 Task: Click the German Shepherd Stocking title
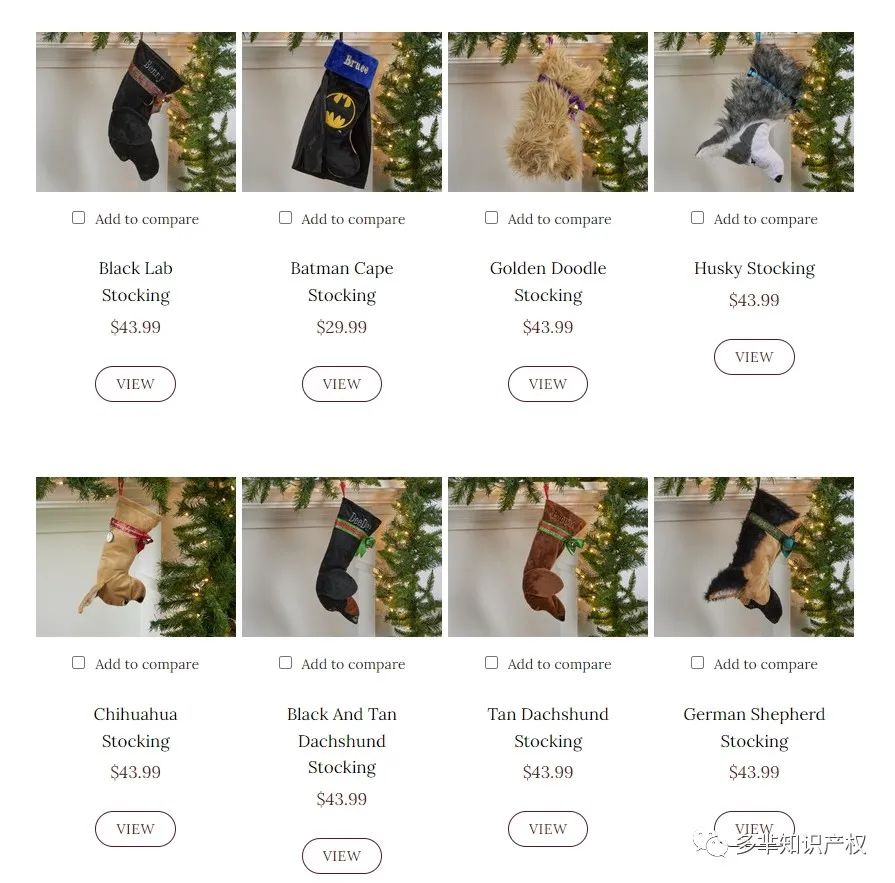point(754,727)
